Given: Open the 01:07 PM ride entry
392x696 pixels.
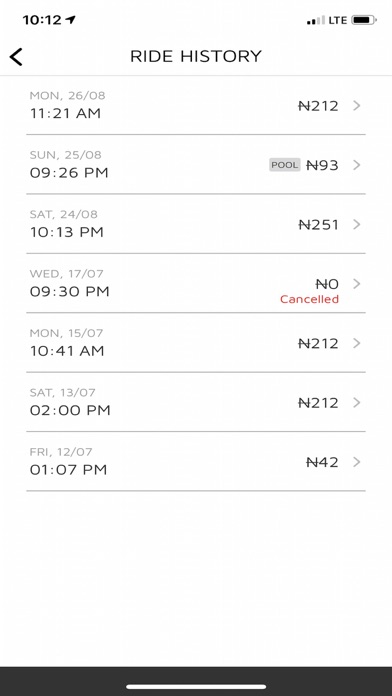Looking at the screenshot, I should (196, 462).
